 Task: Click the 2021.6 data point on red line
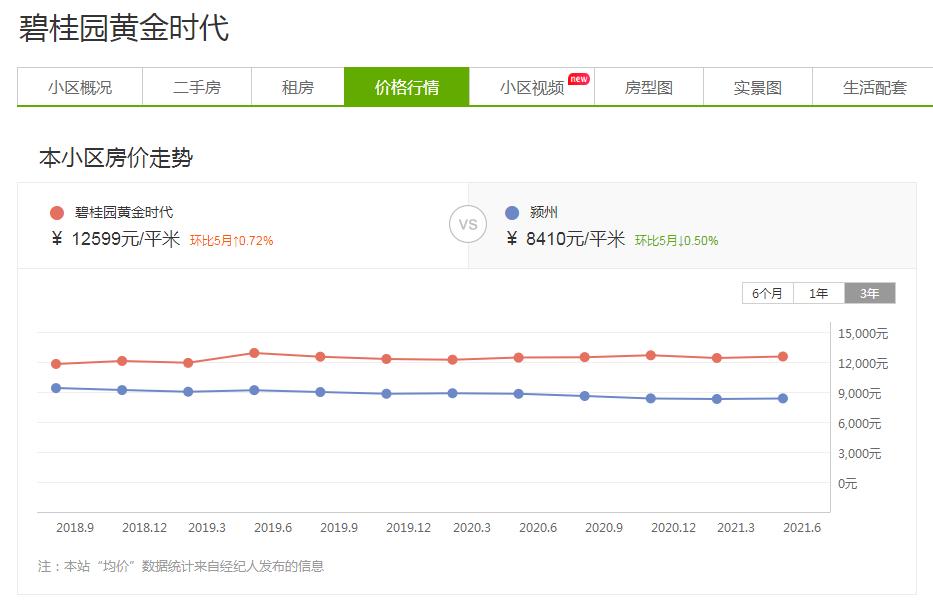[x=781, y=355]
